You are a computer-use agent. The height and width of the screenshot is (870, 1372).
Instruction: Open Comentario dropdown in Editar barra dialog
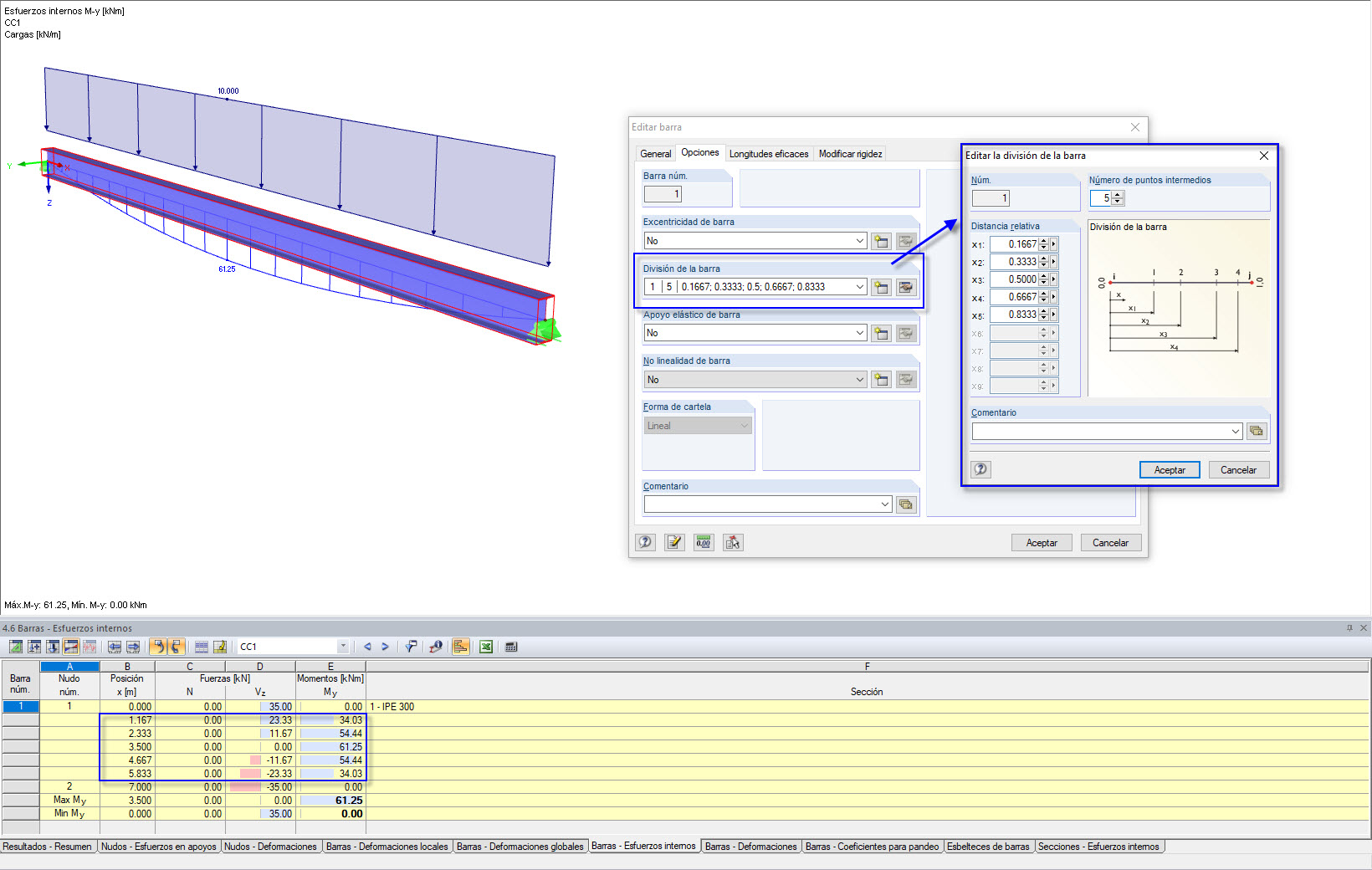(885, 504)
